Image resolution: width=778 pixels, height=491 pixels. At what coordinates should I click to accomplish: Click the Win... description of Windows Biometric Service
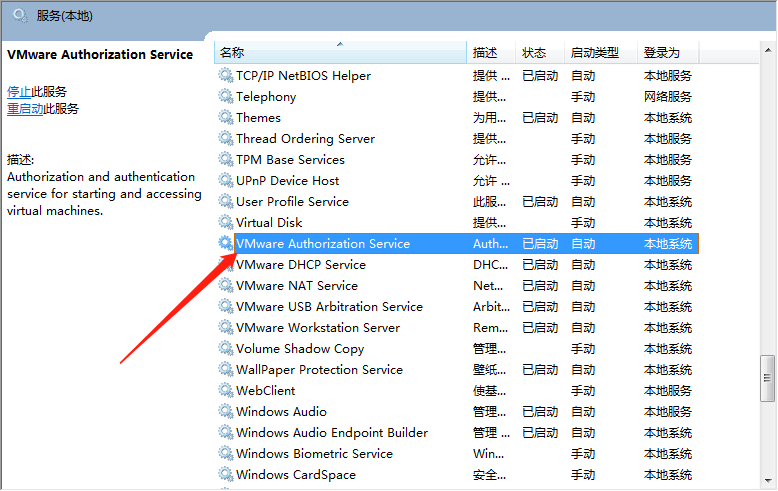click(x=488, y=454)
